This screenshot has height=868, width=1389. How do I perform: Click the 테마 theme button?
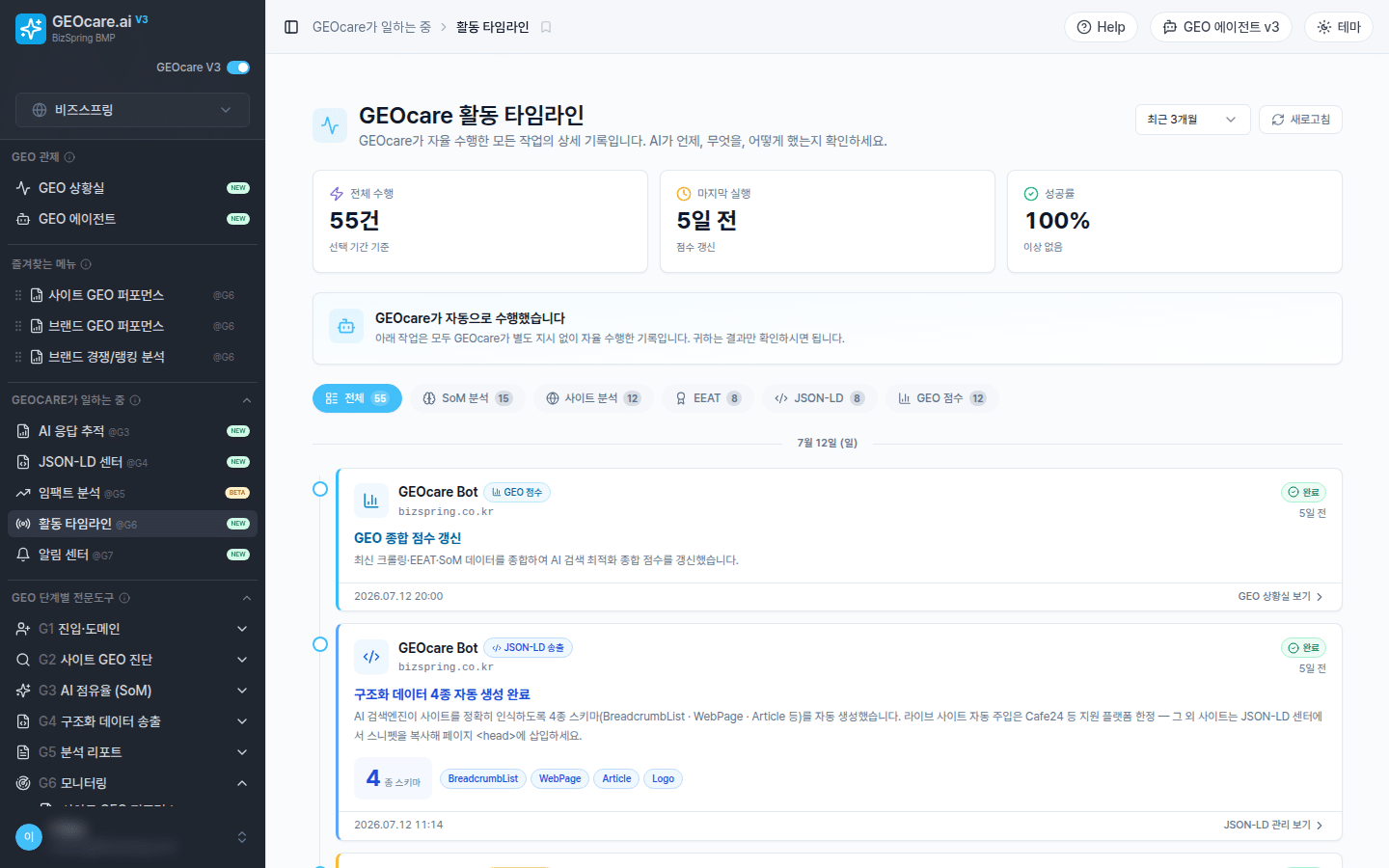(x=1339, y=27)
